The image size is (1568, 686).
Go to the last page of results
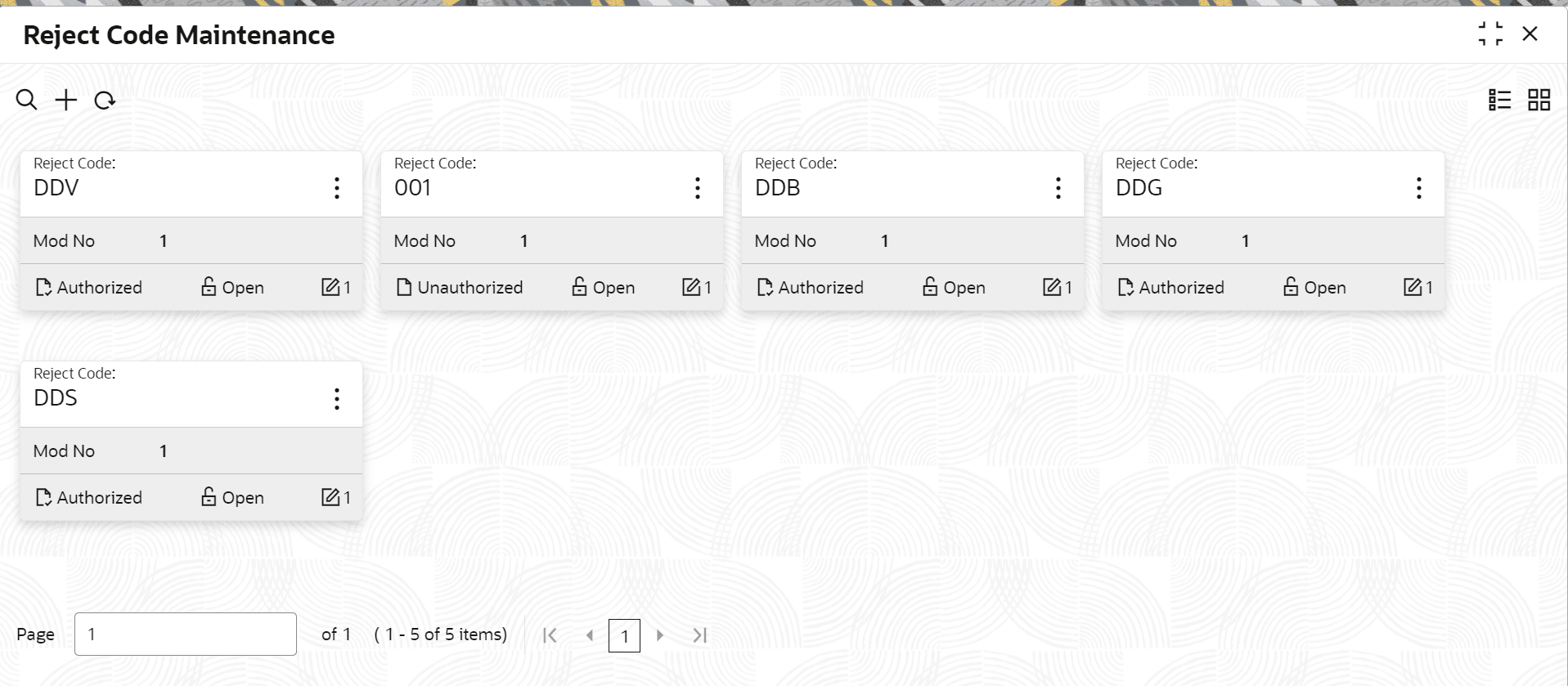tap(699, 635)
